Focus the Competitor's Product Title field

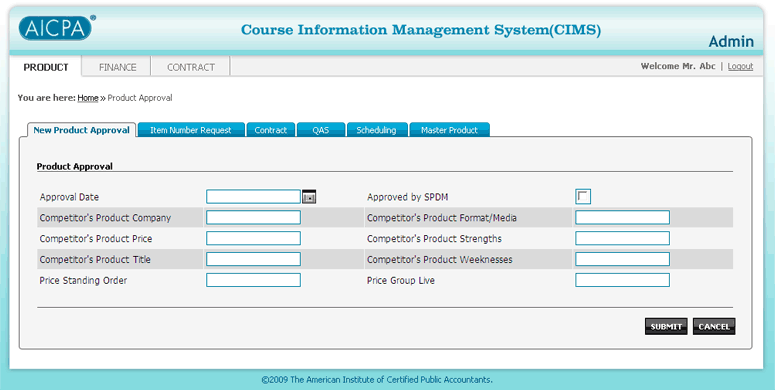(253, 259)
